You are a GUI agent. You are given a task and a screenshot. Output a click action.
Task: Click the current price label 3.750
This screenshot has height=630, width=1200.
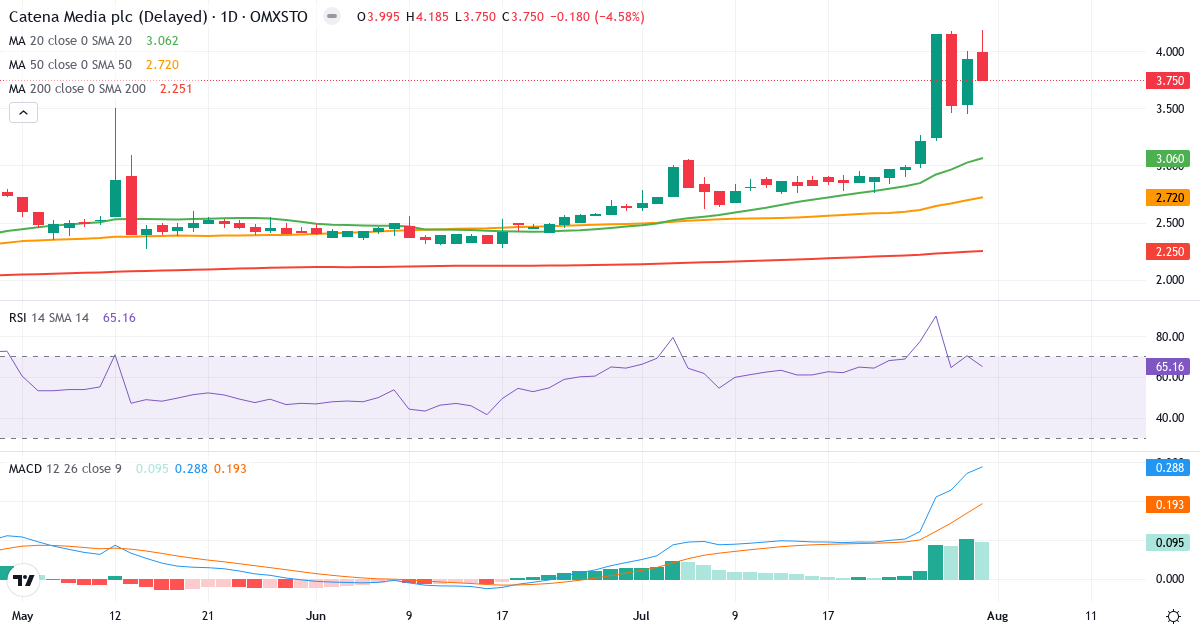click(1169, 81)
